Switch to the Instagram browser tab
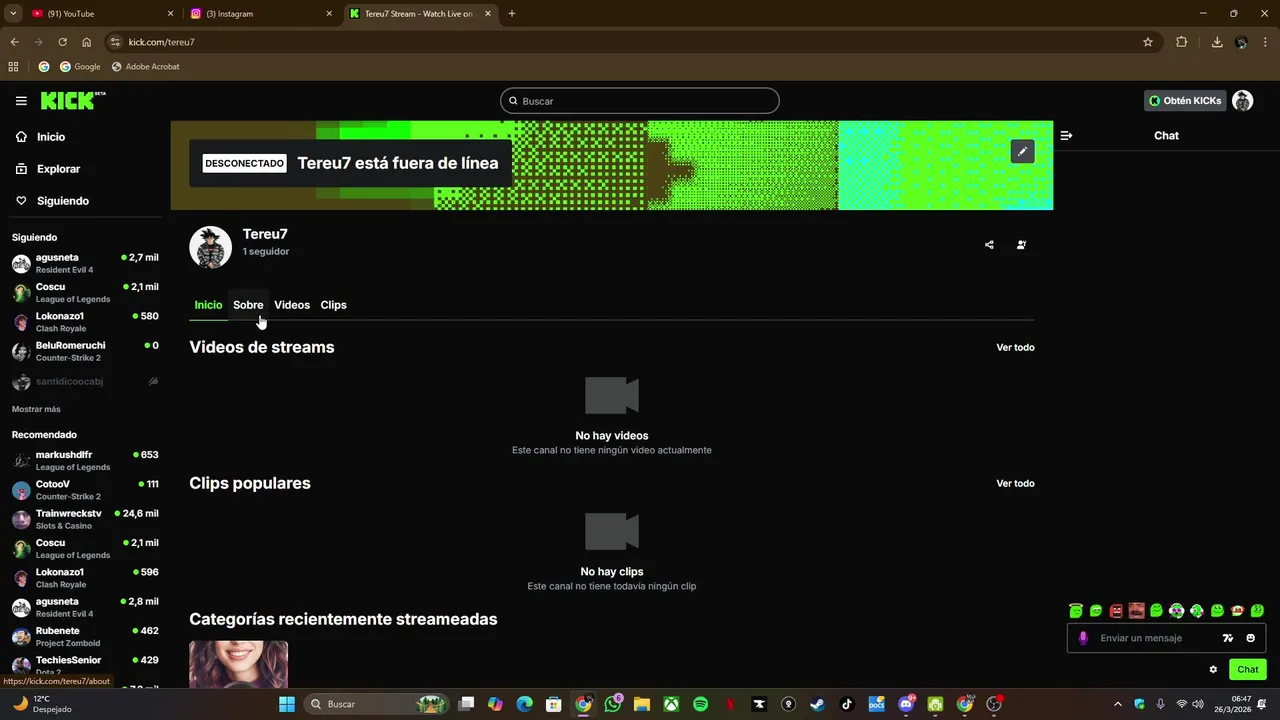This screenshot has width=1280, height=720. [x=260, y=14]
